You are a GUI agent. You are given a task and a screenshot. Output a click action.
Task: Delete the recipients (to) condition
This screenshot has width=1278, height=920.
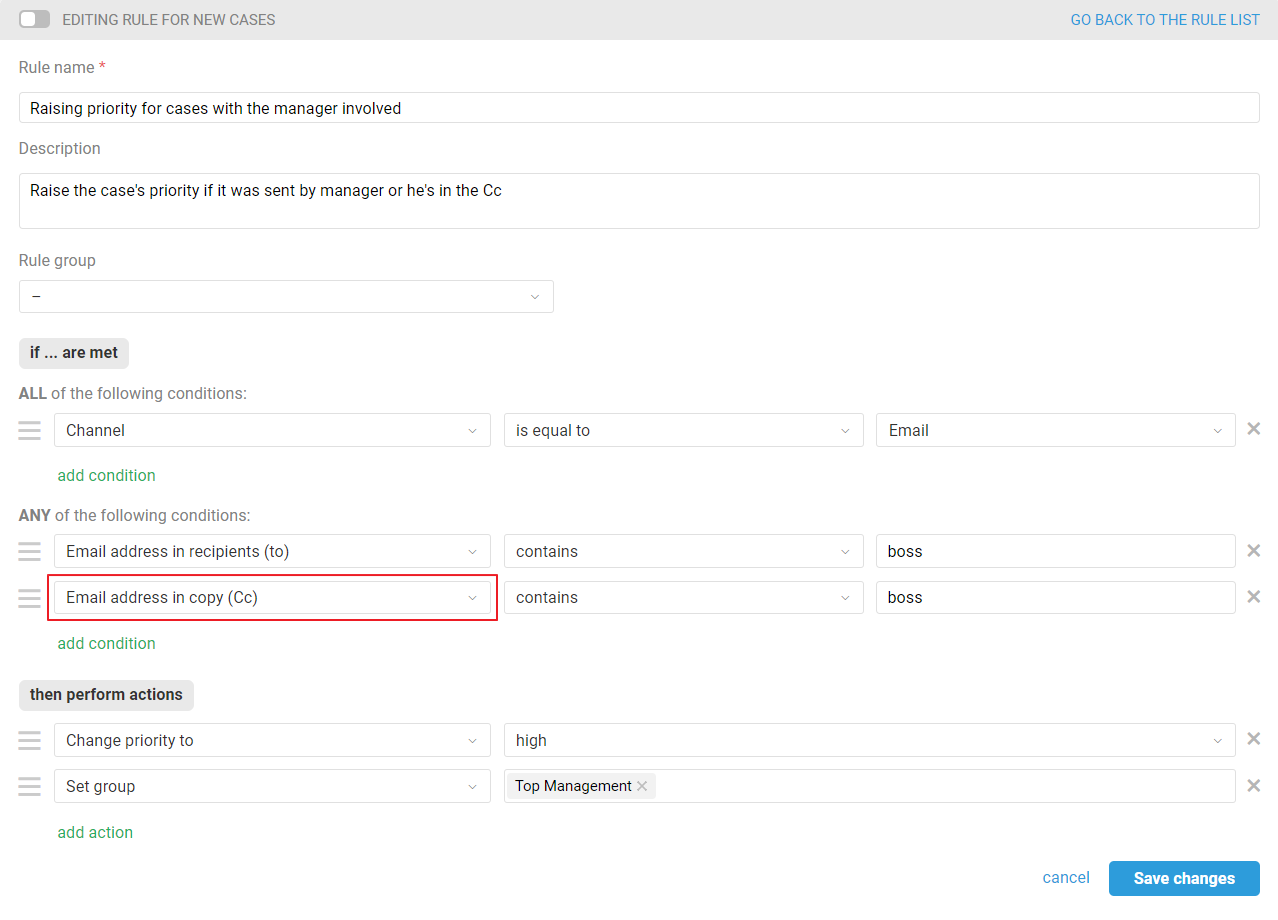[1253, 551]
